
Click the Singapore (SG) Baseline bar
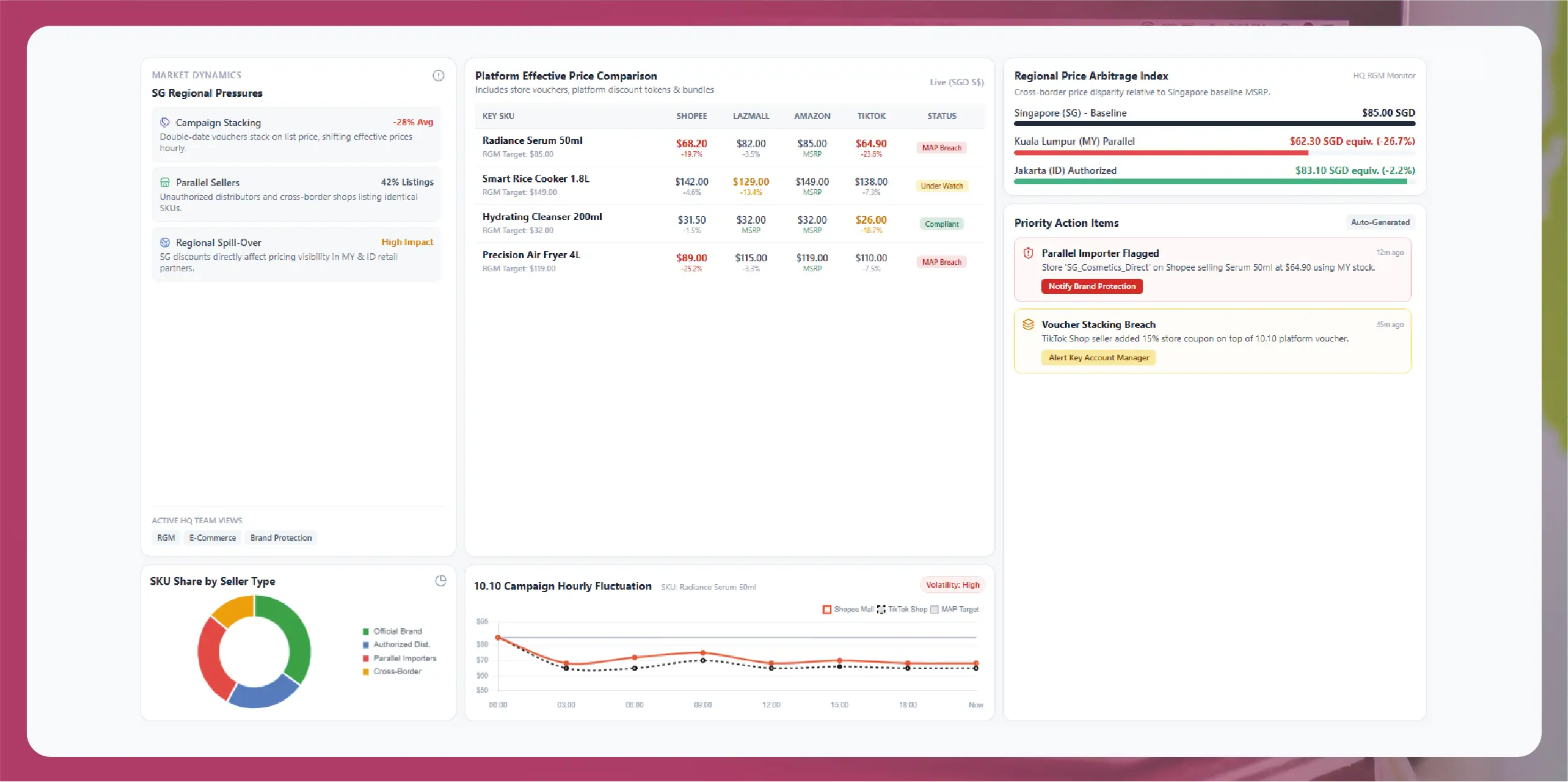click(x=1214, y=124)
